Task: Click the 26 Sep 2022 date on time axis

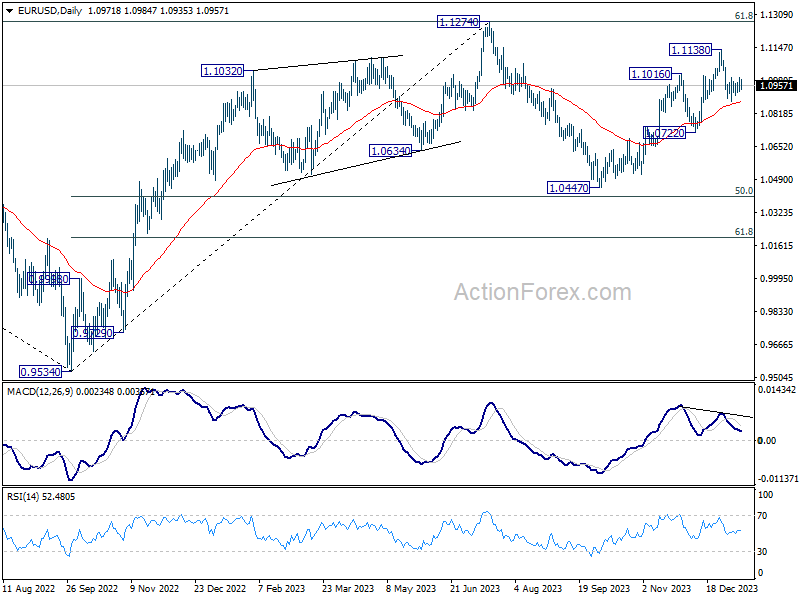Action: coord(92,588)
